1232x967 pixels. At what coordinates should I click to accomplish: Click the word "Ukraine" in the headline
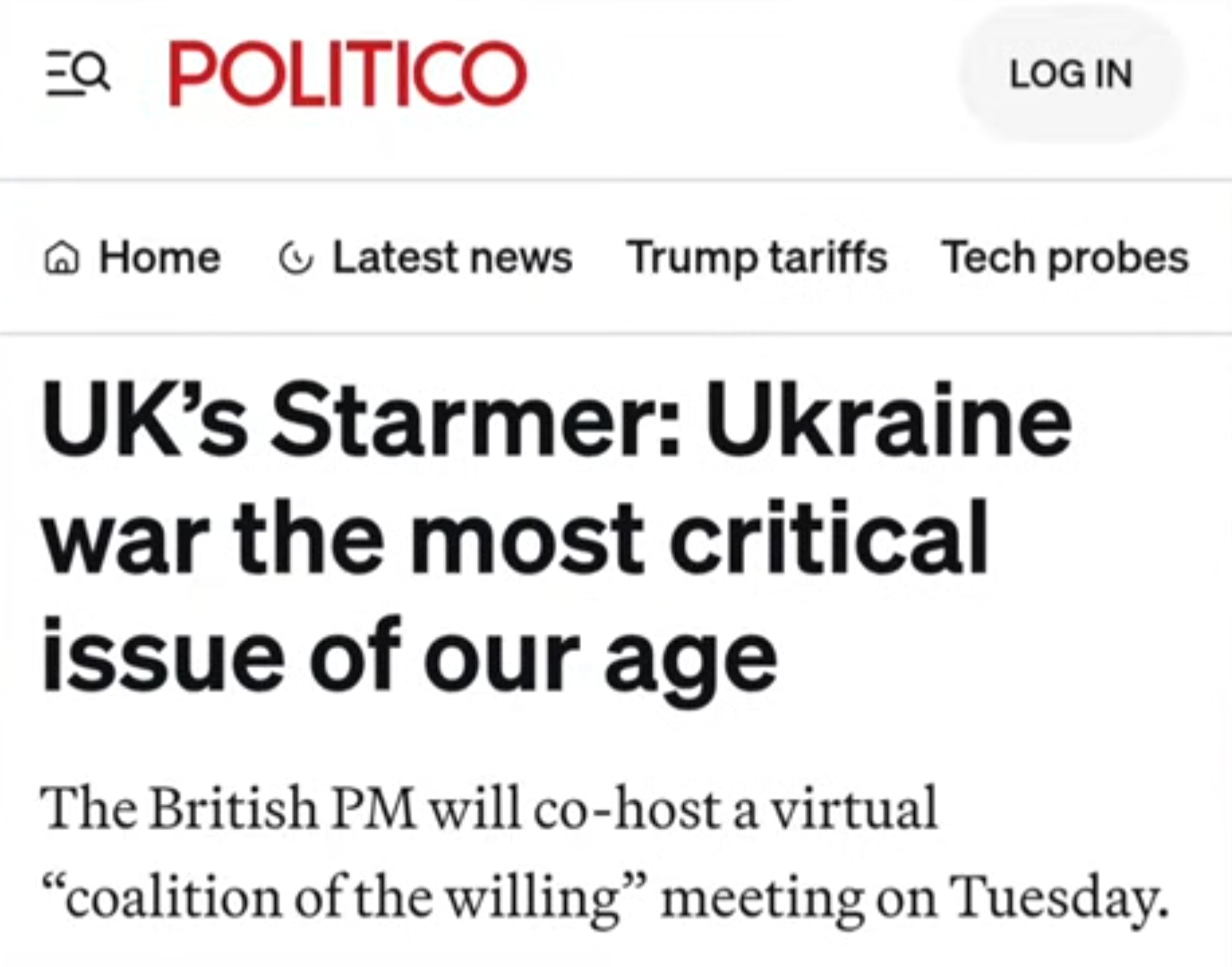887,419
